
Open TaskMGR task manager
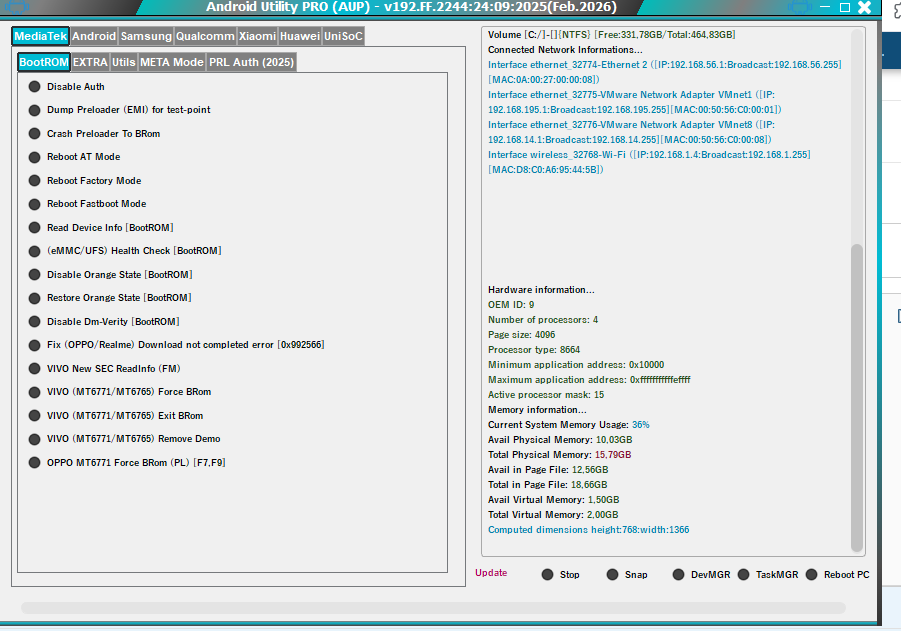click(768, 575)
